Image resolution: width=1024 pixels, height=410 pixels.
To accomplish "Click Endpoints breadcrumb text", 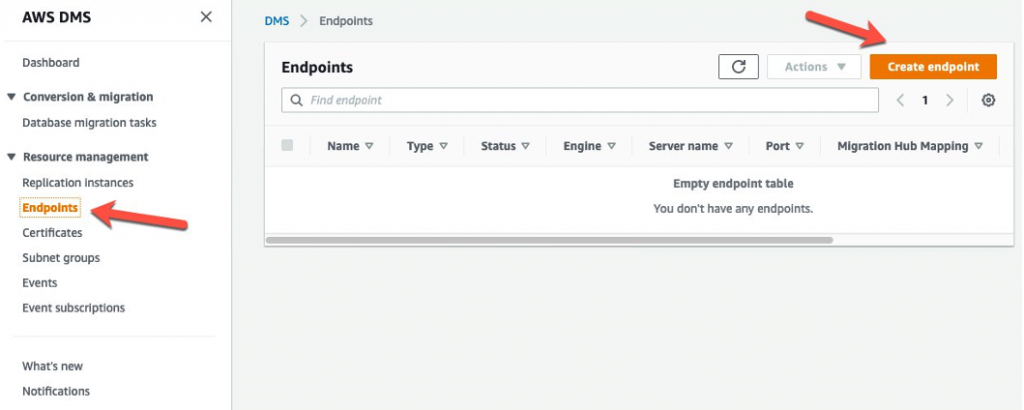I will pyautogui.click(x=346, y=21).
